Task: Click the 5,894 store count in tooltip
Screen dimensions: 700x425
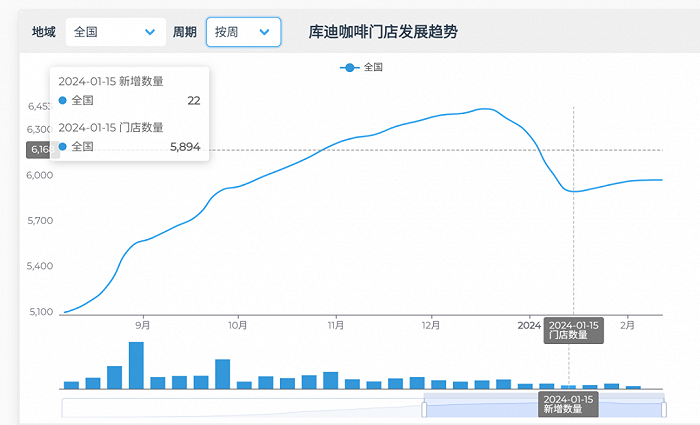Action: click(x=185, y=147)
